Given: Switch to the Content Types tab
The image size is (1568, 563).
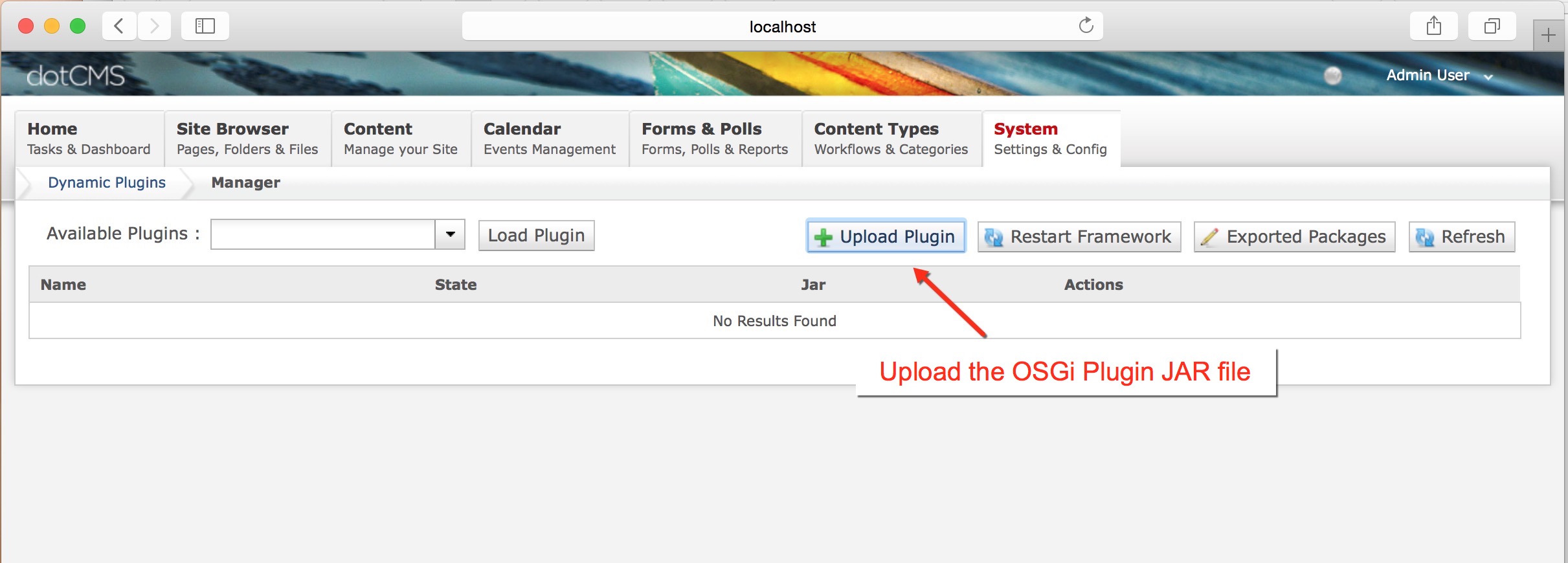Looking at the screenshot, I should pos(891,138).
